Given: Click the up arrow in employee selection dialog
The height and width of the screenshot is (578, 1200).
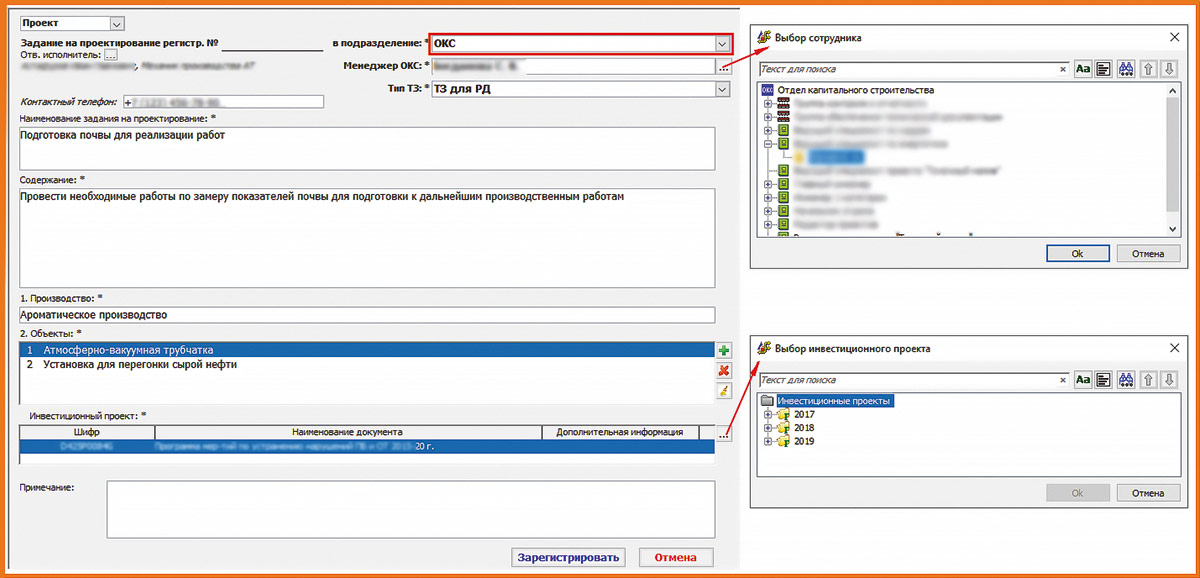Looking at the screenshot, I should pos(1148,69).
